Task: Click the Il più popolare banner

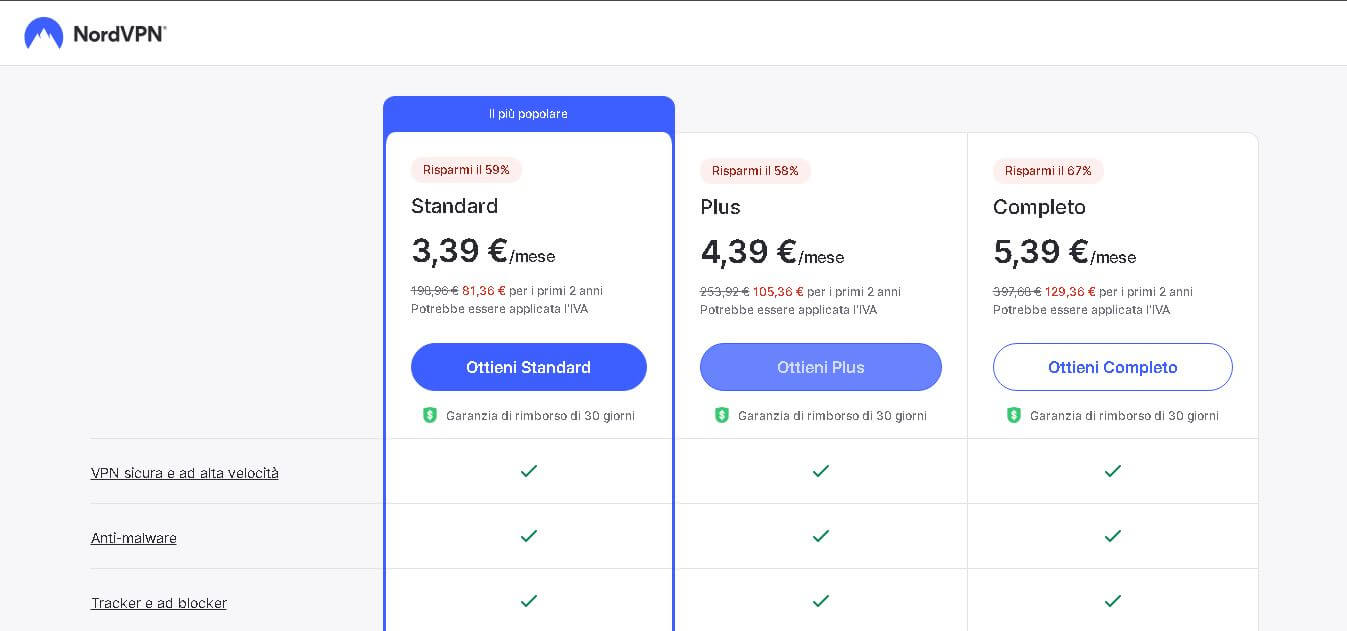Action: coord(528,113)
